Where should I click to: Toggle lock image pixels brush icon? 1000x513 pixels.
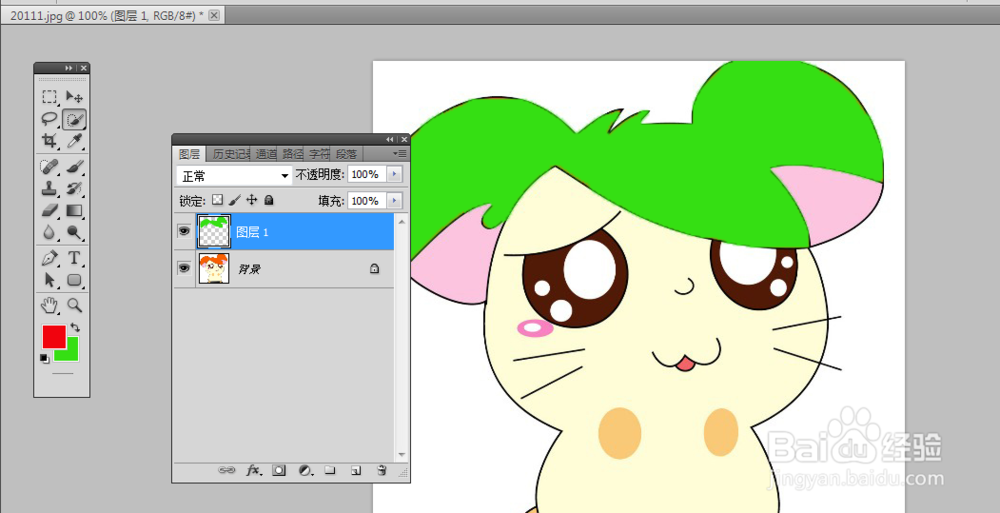235,200
